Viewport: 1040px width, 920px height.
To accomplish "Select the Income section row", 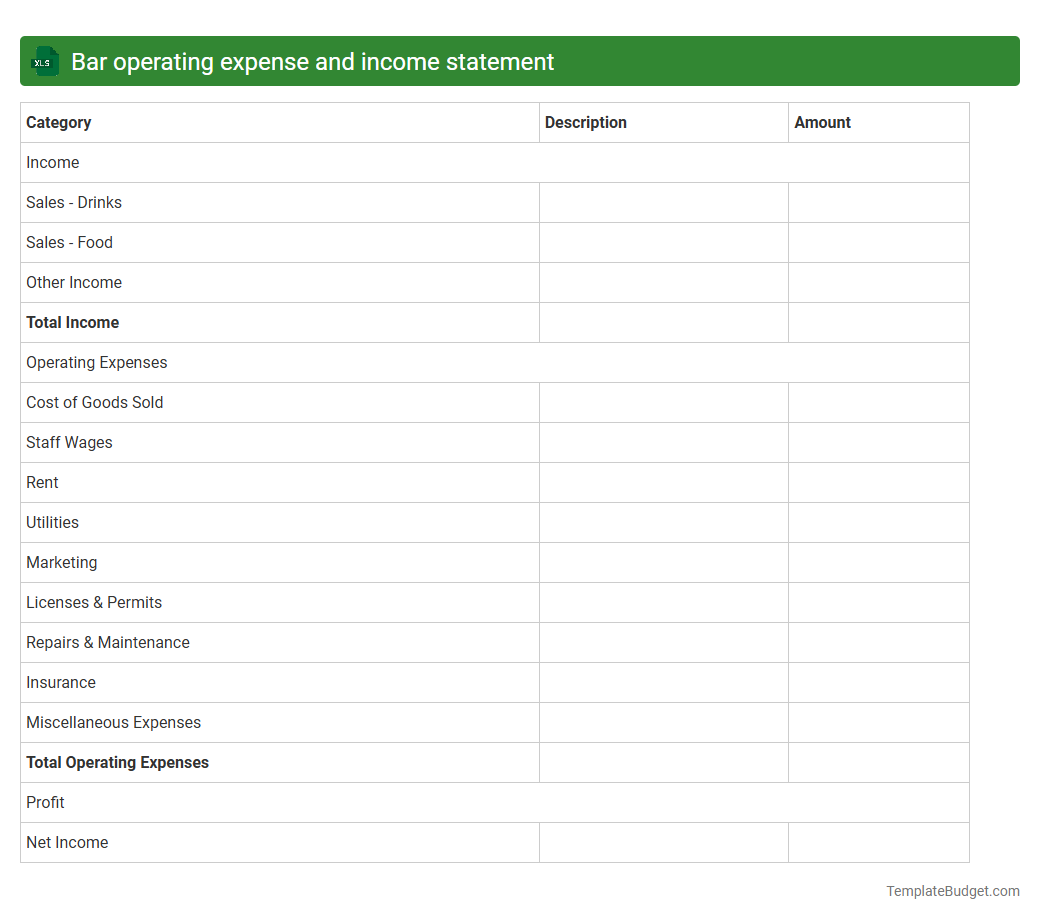I will 52,162.
